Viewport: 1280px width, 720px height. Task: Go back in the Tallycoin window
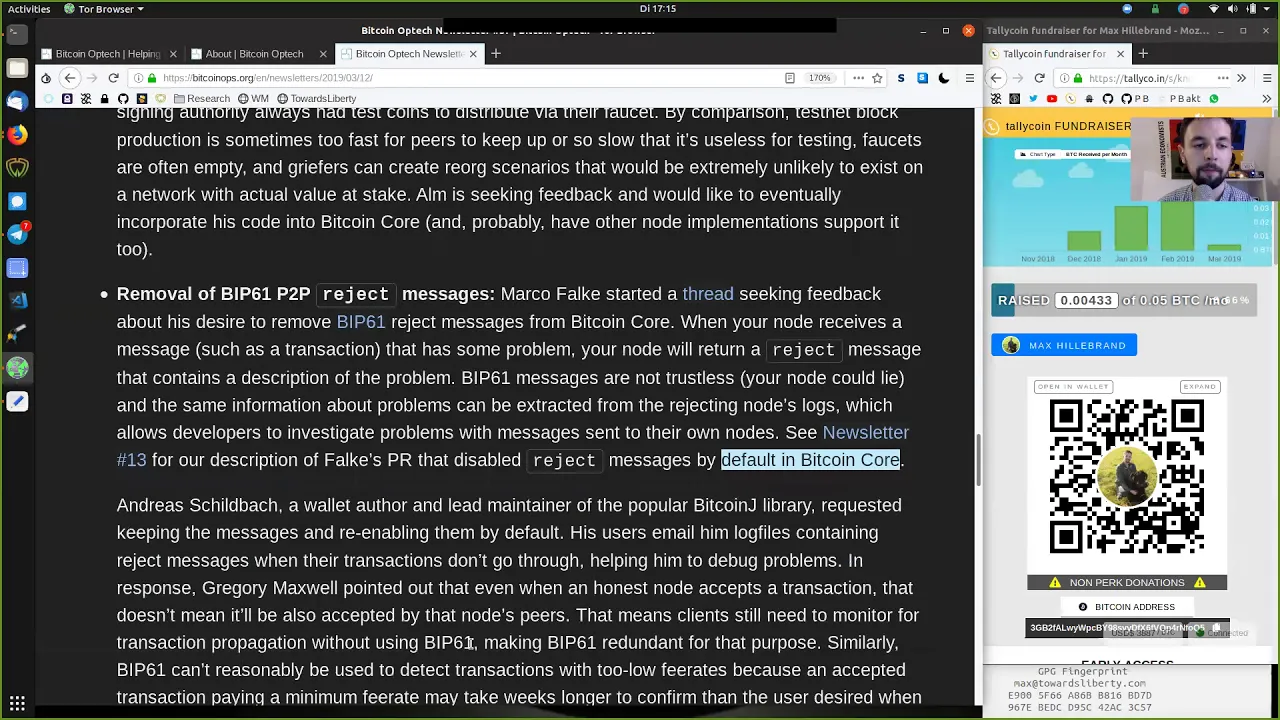(996, 78)
